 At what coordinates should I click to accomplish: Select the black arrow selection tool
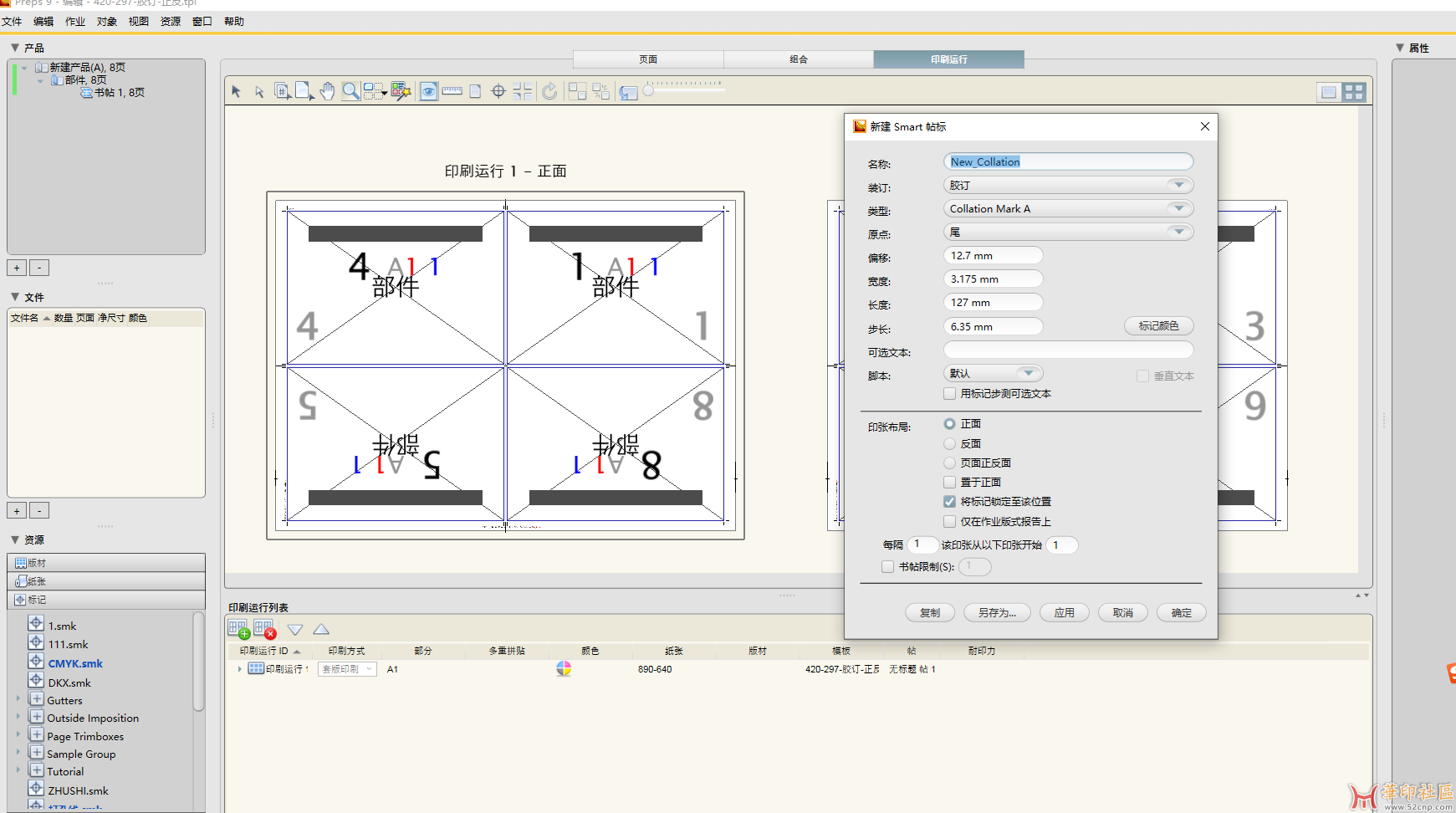point(236,91)
